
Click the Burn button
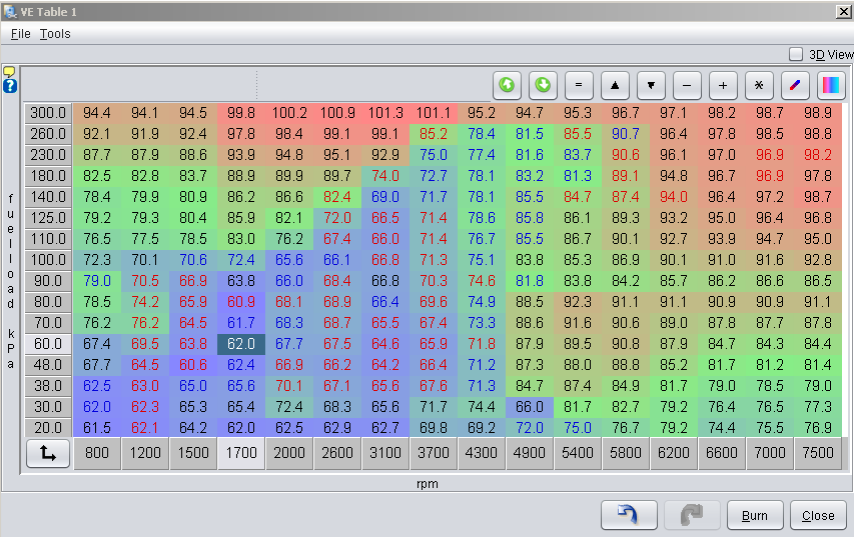coord(755,515)
